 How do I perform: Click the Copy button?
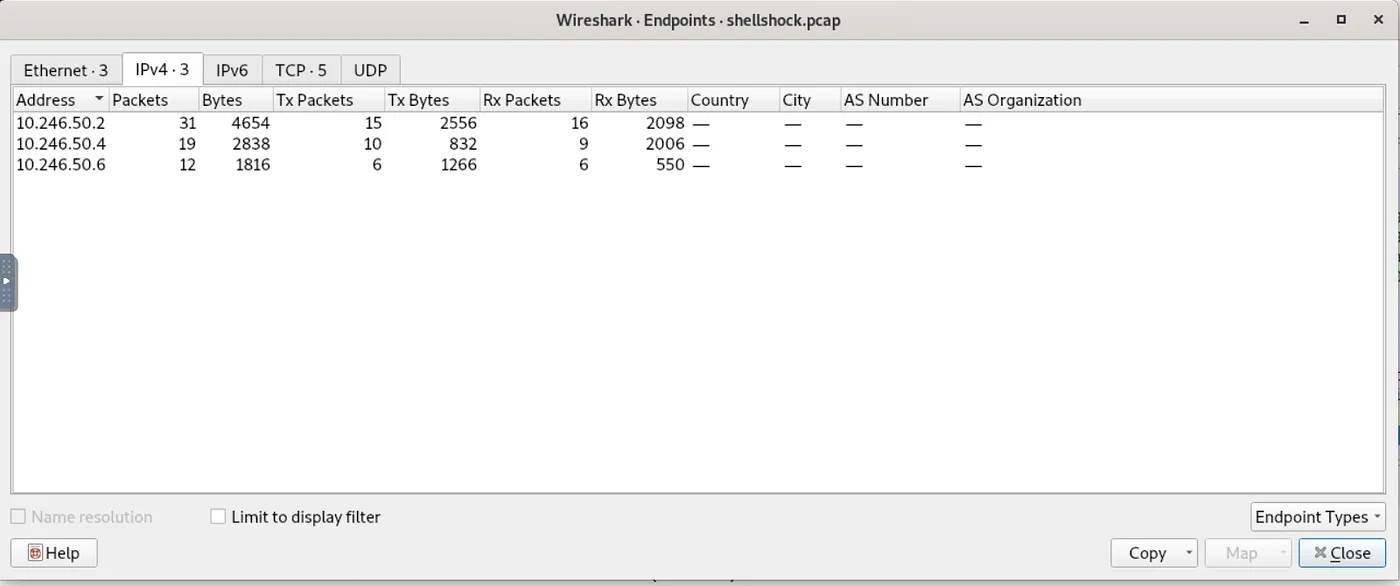click(x=1146, y=553)
